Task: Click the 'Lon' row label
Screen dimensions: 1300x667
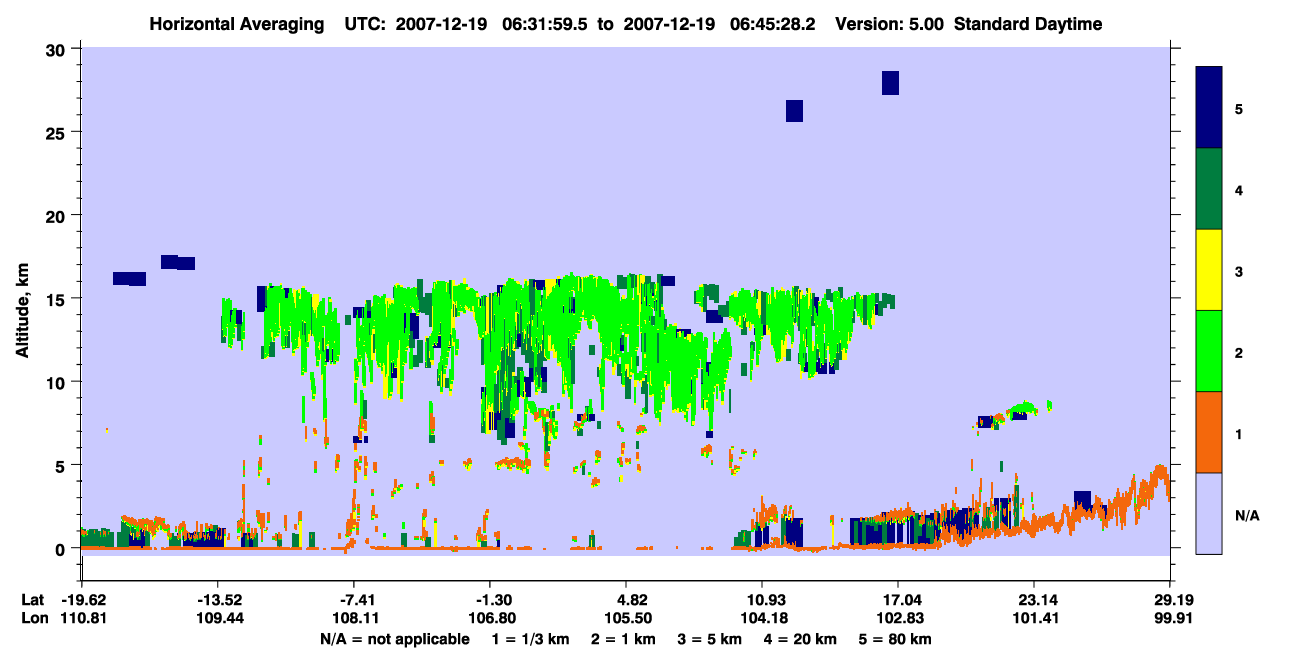Action: click(x=33, y=619)
